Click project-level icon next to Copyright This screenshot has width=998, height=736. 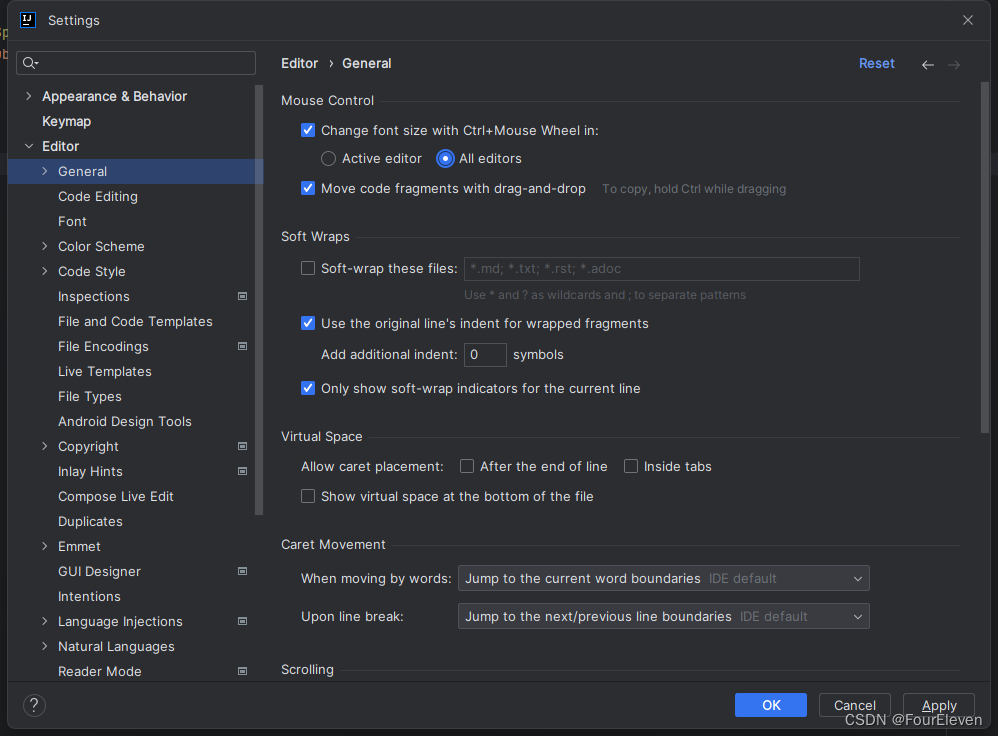242,446
